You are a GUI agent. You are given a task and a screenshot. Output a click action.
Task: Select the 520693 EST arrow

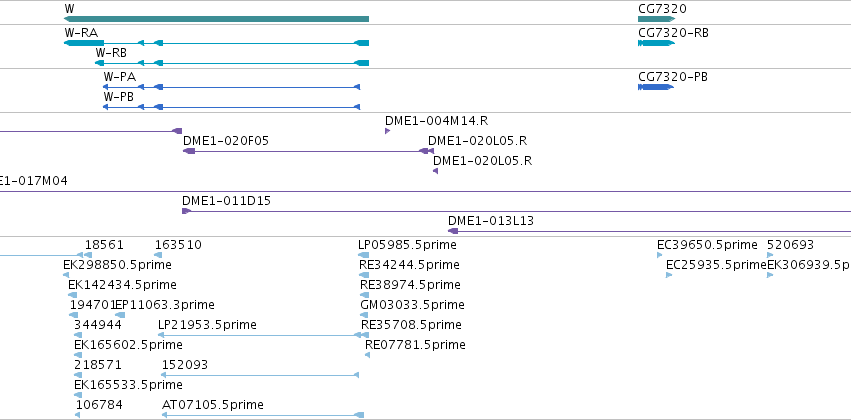click(x=770, y=255)
